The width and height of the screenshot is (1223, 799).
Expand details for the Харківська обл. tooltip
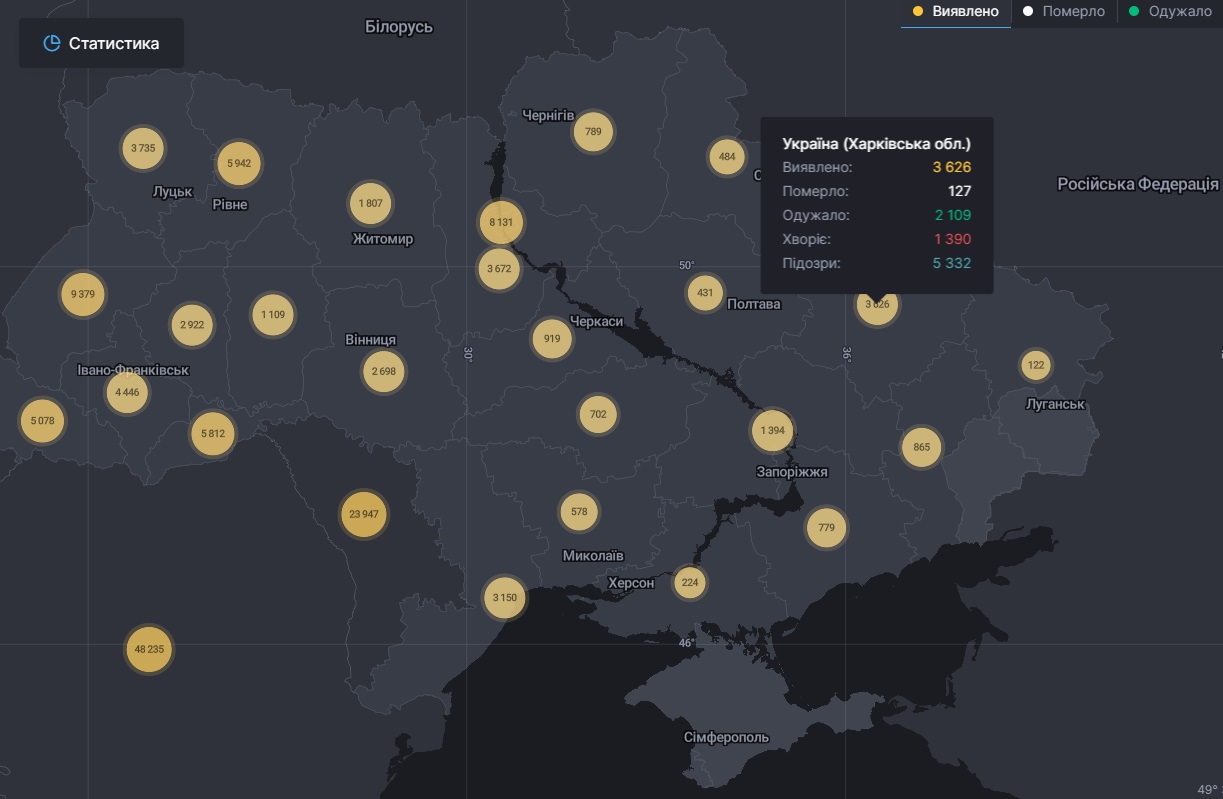click(x=878, y=143)
